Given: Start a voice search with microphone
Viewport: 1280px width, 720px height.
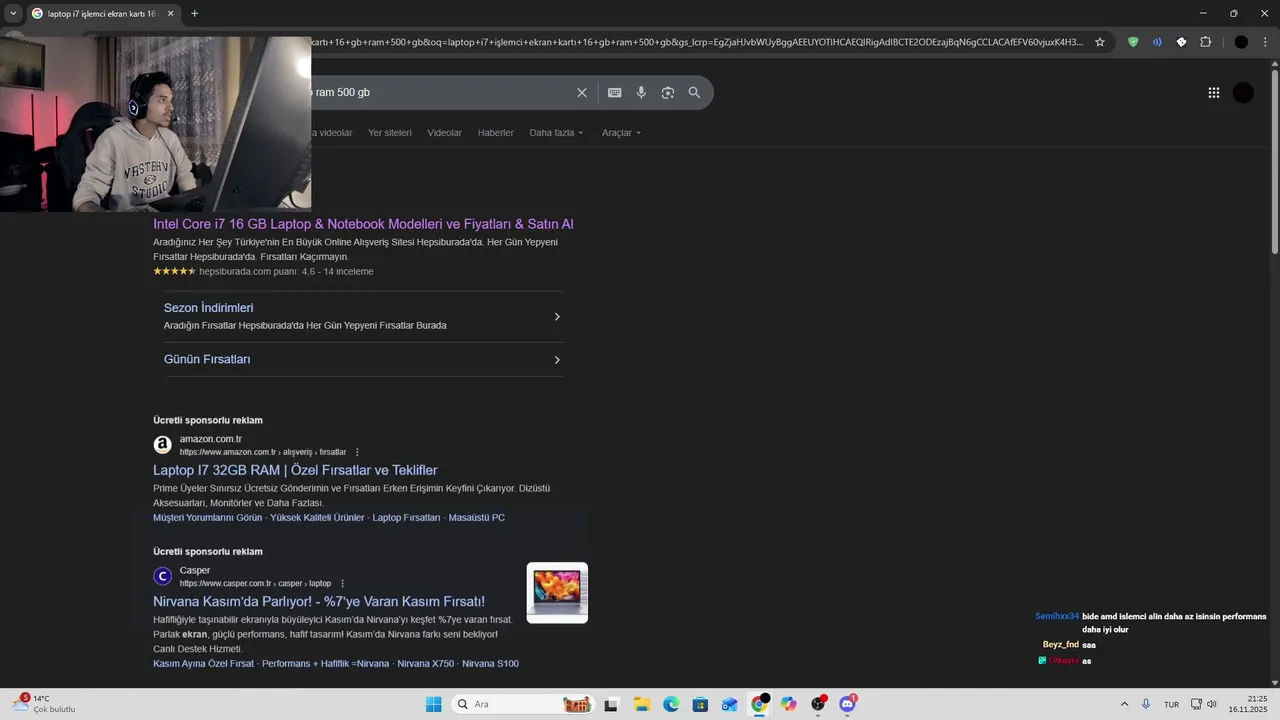Looking at the screenshot, I should click(x=641, y=92).
